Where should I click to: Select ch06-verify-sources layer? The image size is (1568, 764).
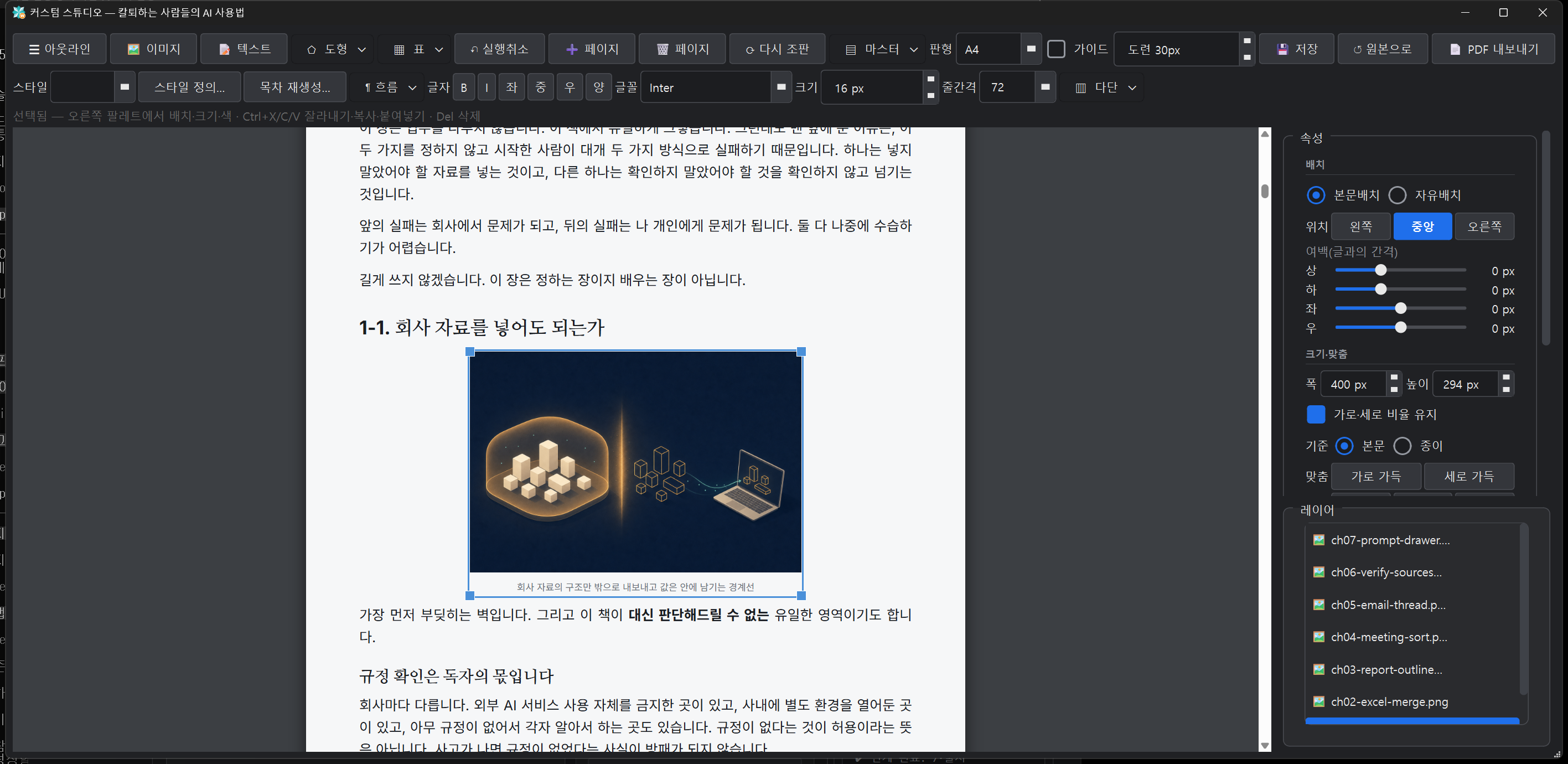(x=1412, y=572)
